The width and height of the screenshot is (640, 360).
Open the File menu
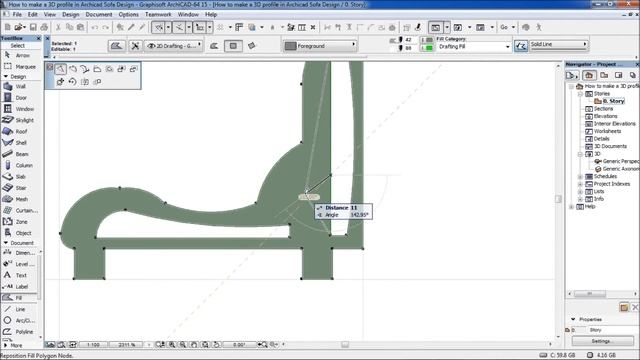pos(17,14)
